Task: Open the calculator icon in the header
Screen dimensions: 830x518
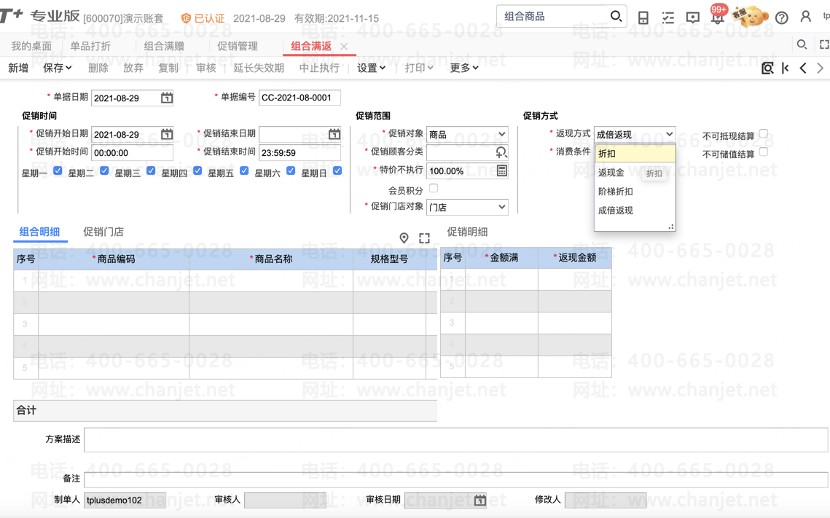Action: 643,17
